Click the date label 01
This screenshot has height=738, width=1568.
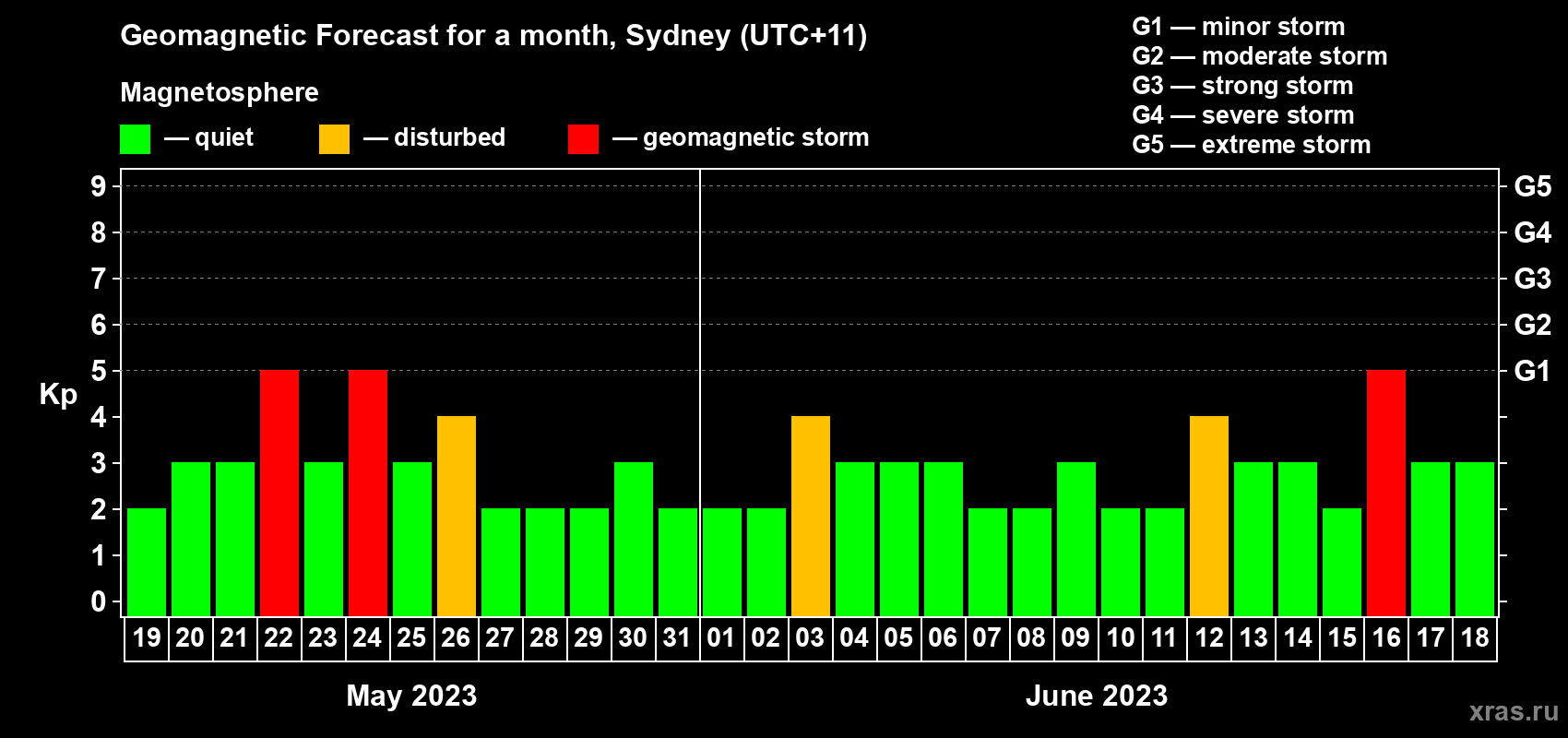[721, 638]
